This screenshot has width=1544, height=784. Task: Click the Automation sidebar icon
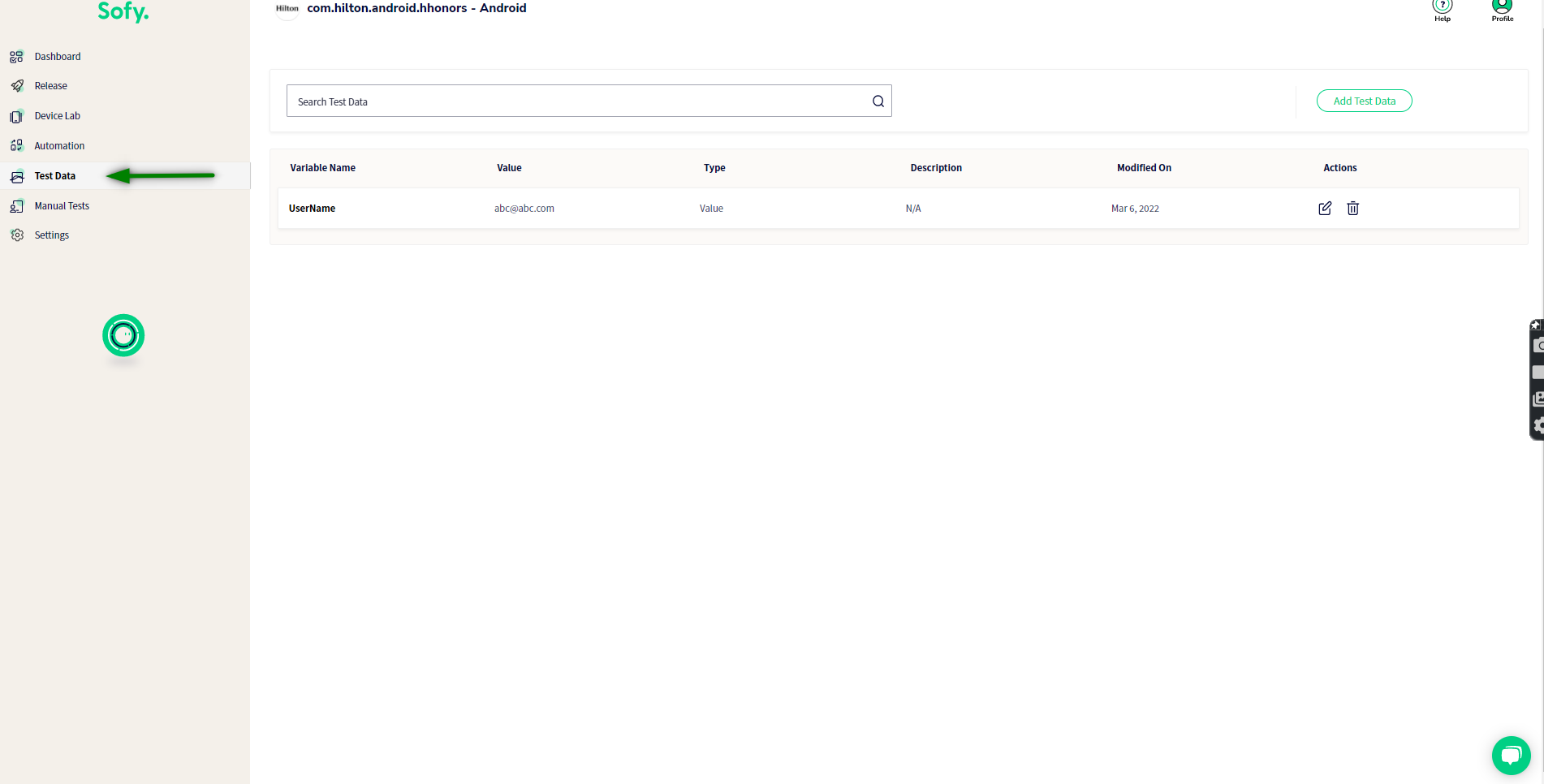[16, 146]
